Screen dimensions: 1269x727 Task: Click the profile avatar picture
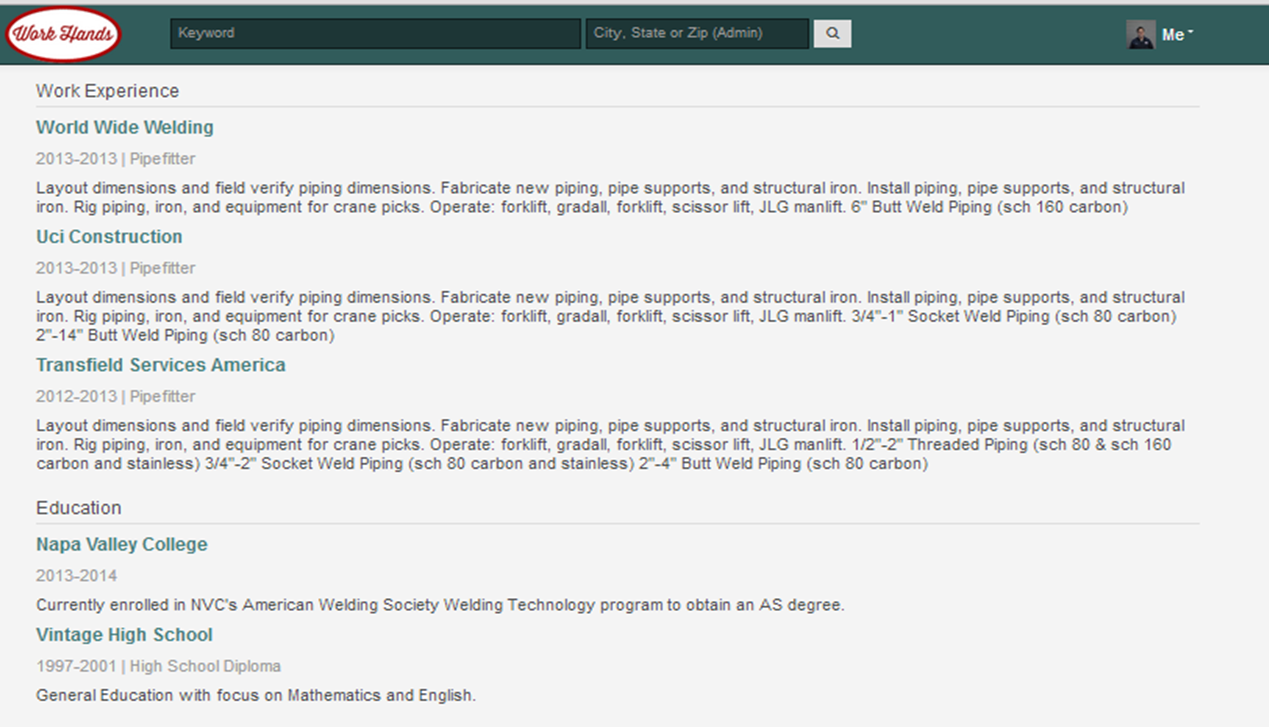[x=1141, y=34]
